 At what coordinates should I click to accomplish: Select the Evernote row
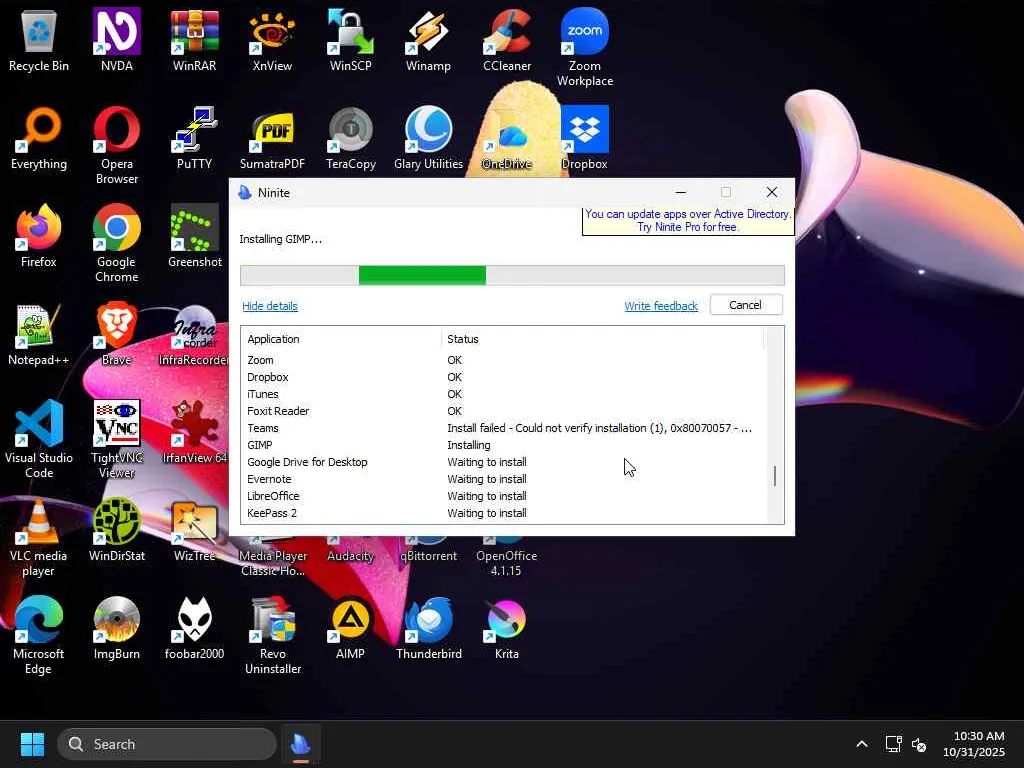(x=503, y=479)
